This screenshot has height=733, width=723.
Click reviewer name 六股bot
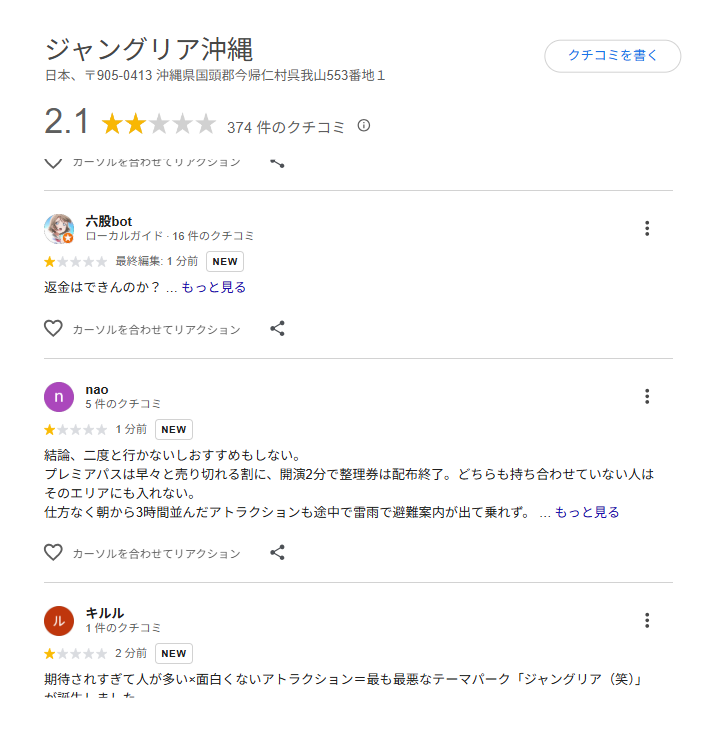[x=108, y=221]
